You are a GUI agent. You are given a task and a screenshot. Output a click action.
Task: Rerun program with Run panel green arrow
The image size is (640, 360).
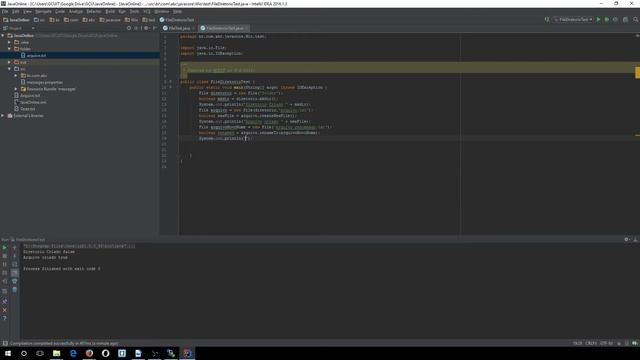point(5,248)
